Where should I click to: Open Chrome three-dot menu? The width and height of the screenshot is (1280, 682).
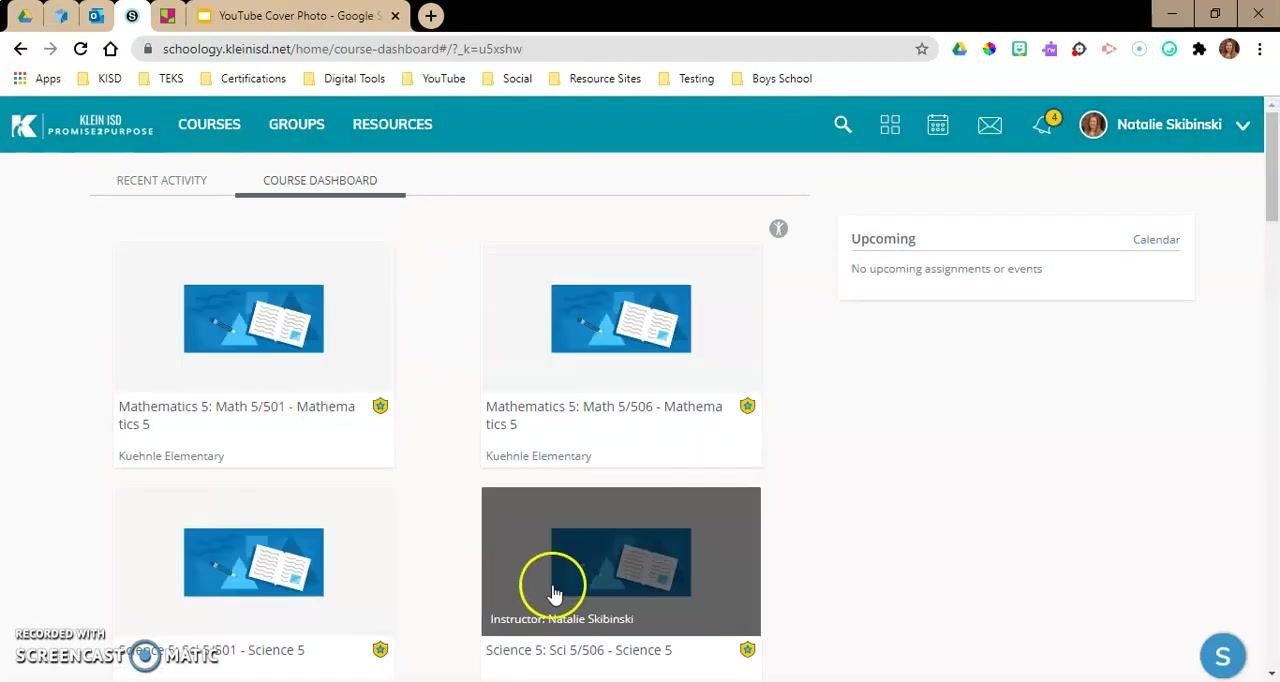(x=1258, y=49)
